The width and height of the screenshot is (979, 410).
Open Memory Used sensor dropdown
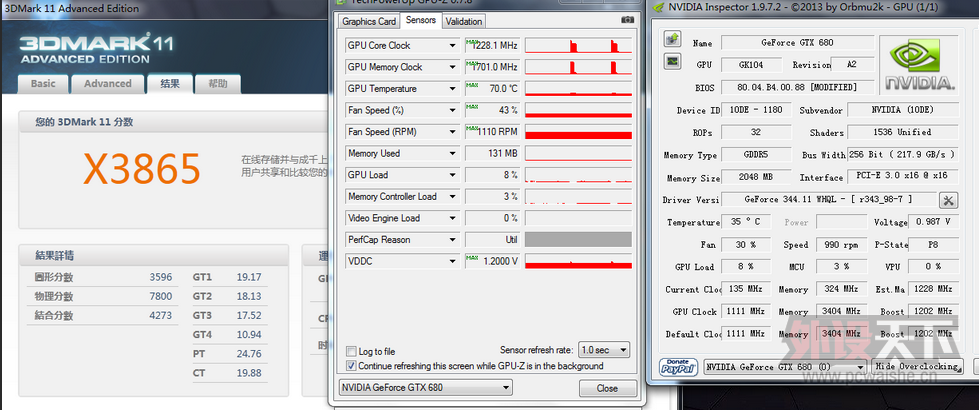[453, 154]
